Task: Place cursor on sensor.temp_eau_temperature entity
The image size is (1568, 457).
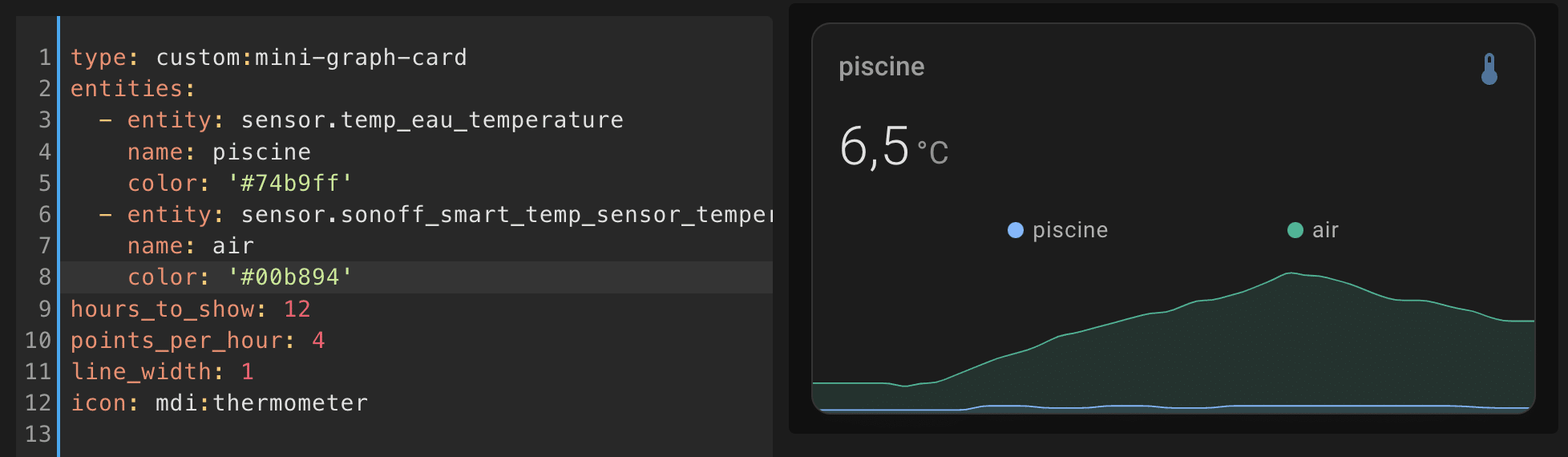Action: click(432, 120)
